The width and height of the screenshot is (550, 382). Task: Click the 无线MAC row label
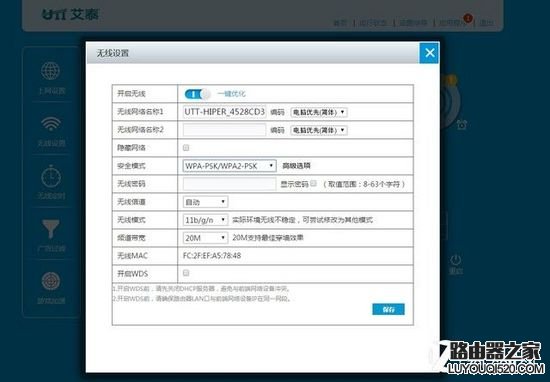tap(133, 256)
